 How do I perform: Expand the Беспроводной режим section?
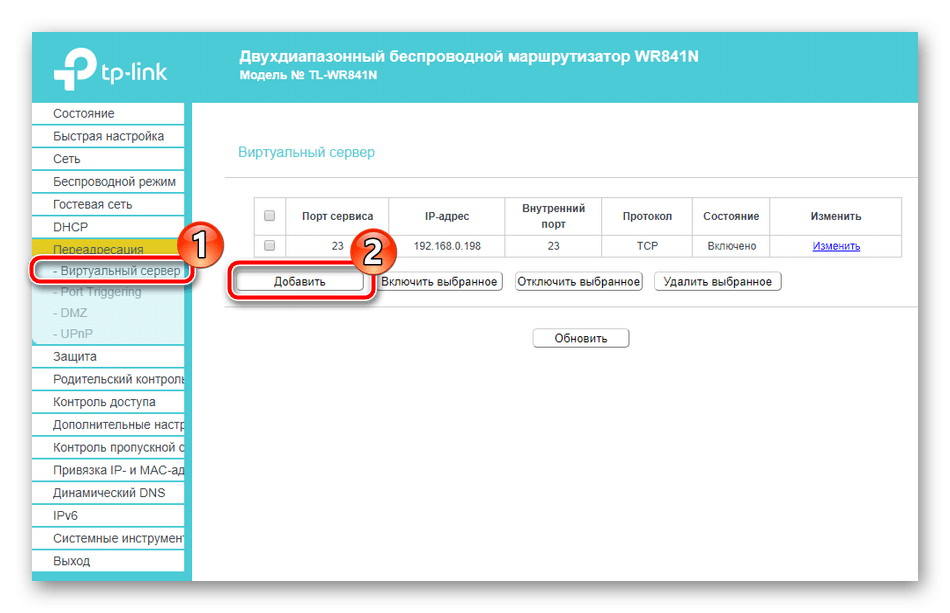click(114, 182)
